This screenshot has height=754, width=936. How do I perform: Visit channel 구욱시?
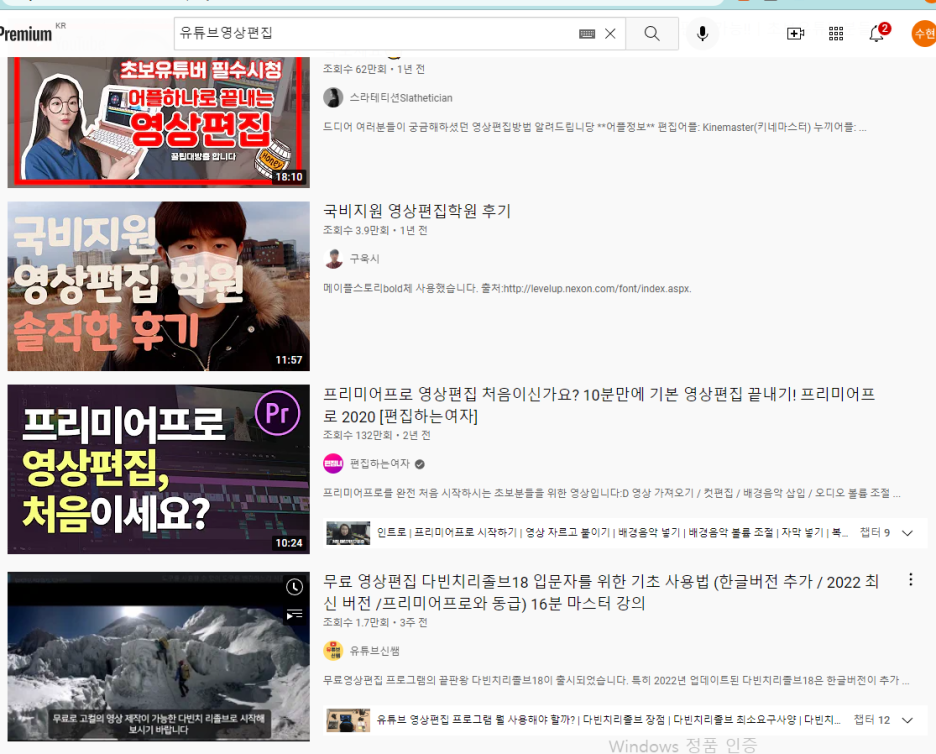pos(364,258)
